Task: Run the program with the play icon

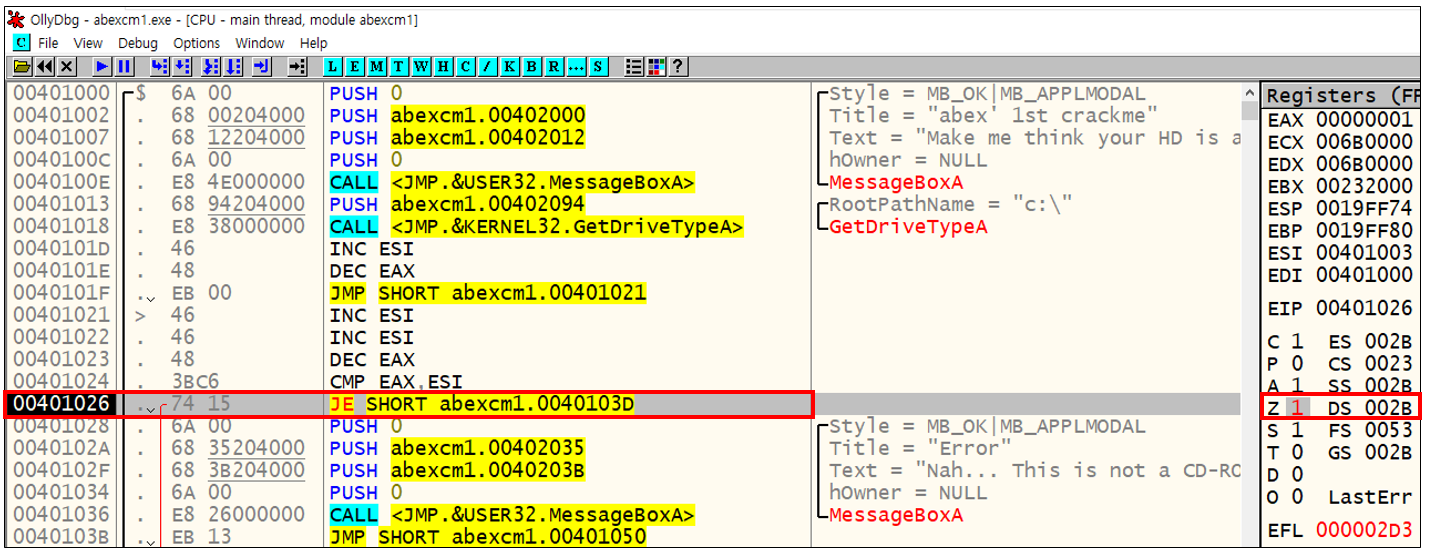Action: click(x=102, y=67)
